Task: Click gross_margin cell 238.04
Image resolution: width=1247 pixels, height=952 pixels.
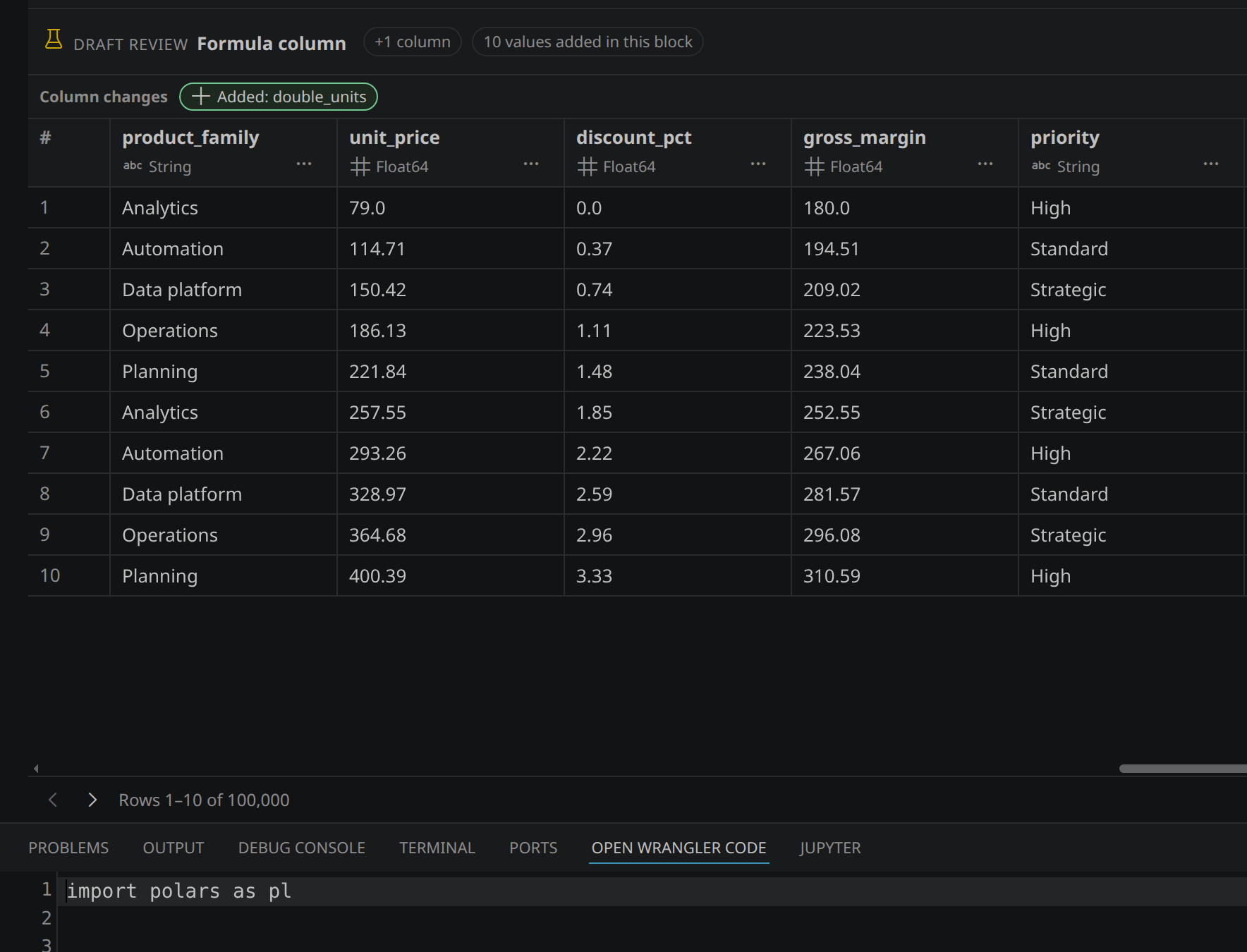Action: pyautogui.click(x=905, y=371)
